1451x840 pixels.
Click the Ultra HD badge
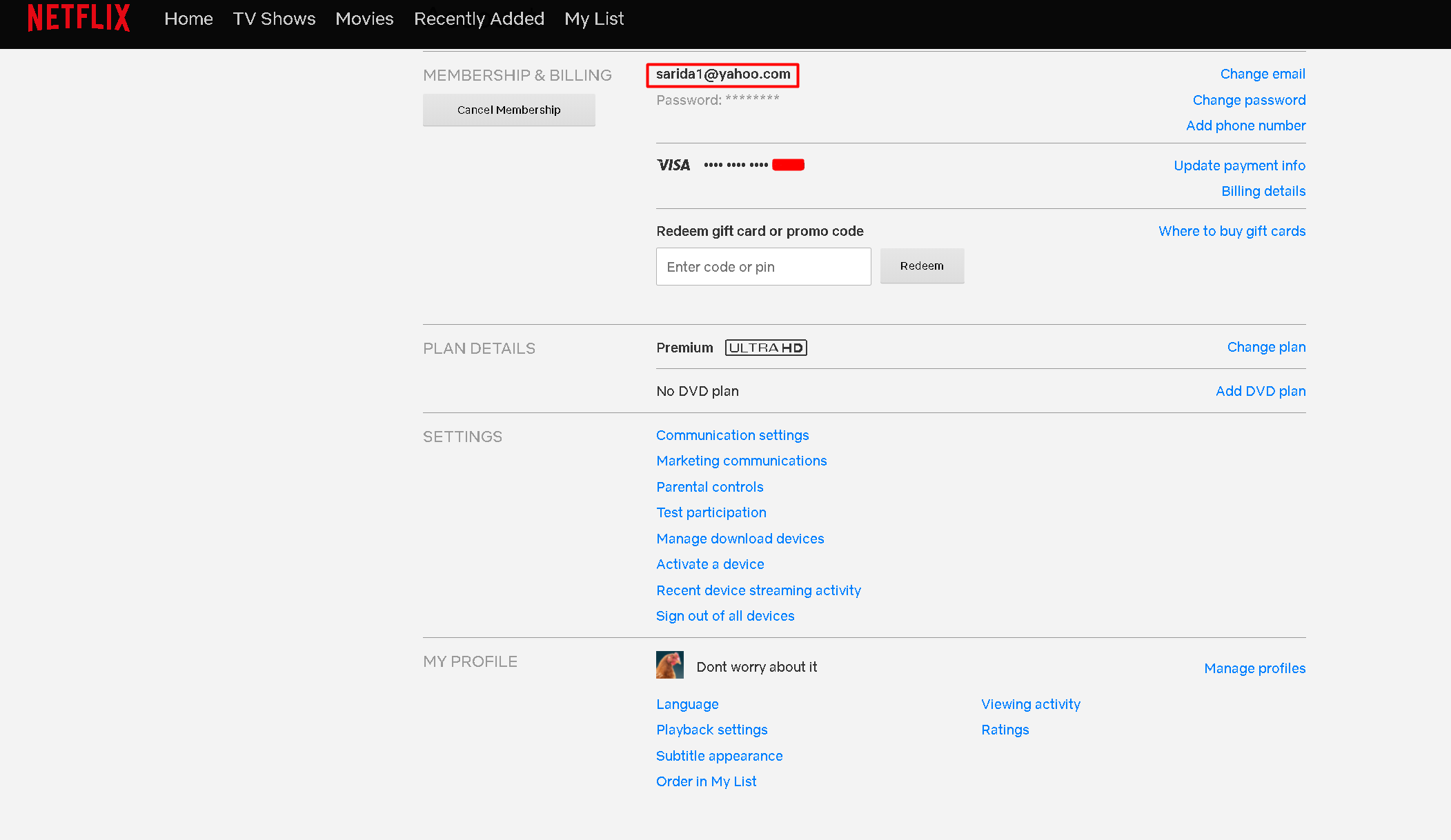coord(765,348)
